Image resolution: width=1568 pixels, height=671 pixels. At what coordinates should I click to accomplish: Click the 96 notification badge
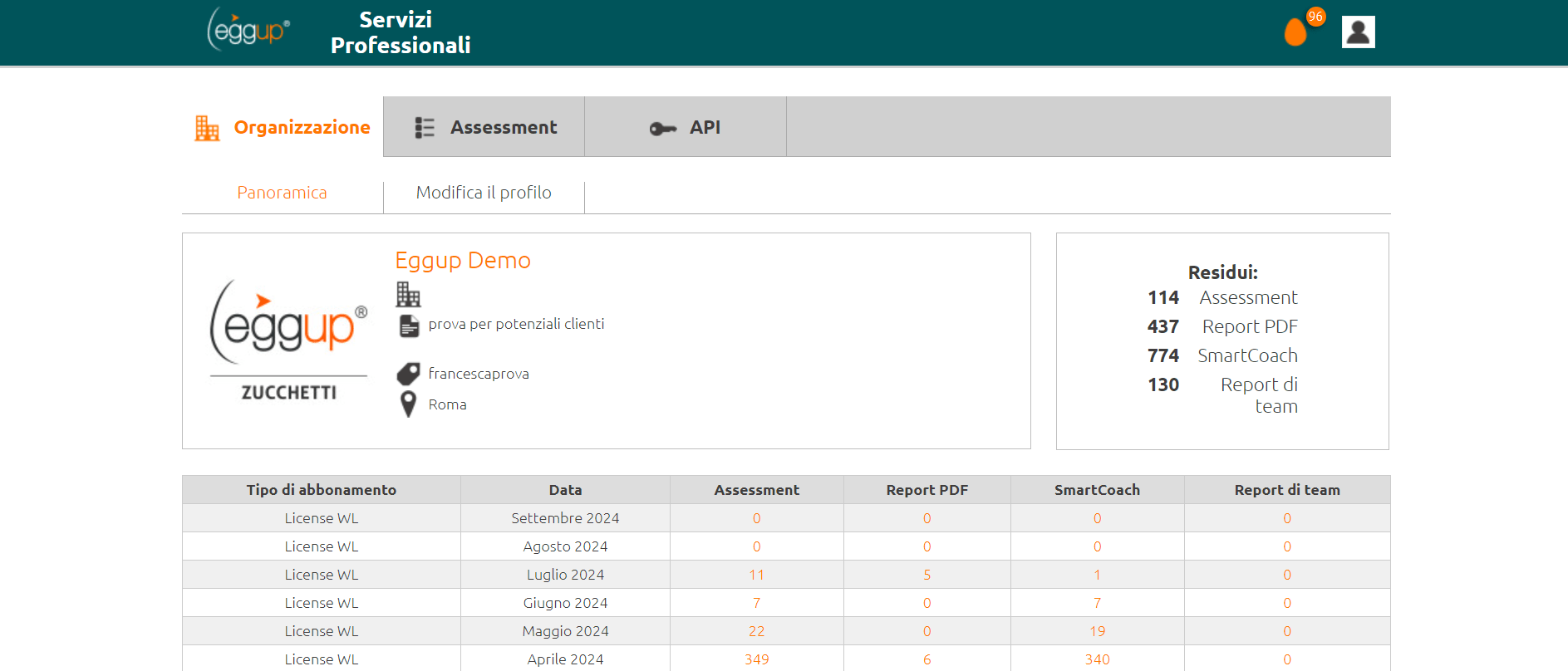click(x=1315, y=17)
